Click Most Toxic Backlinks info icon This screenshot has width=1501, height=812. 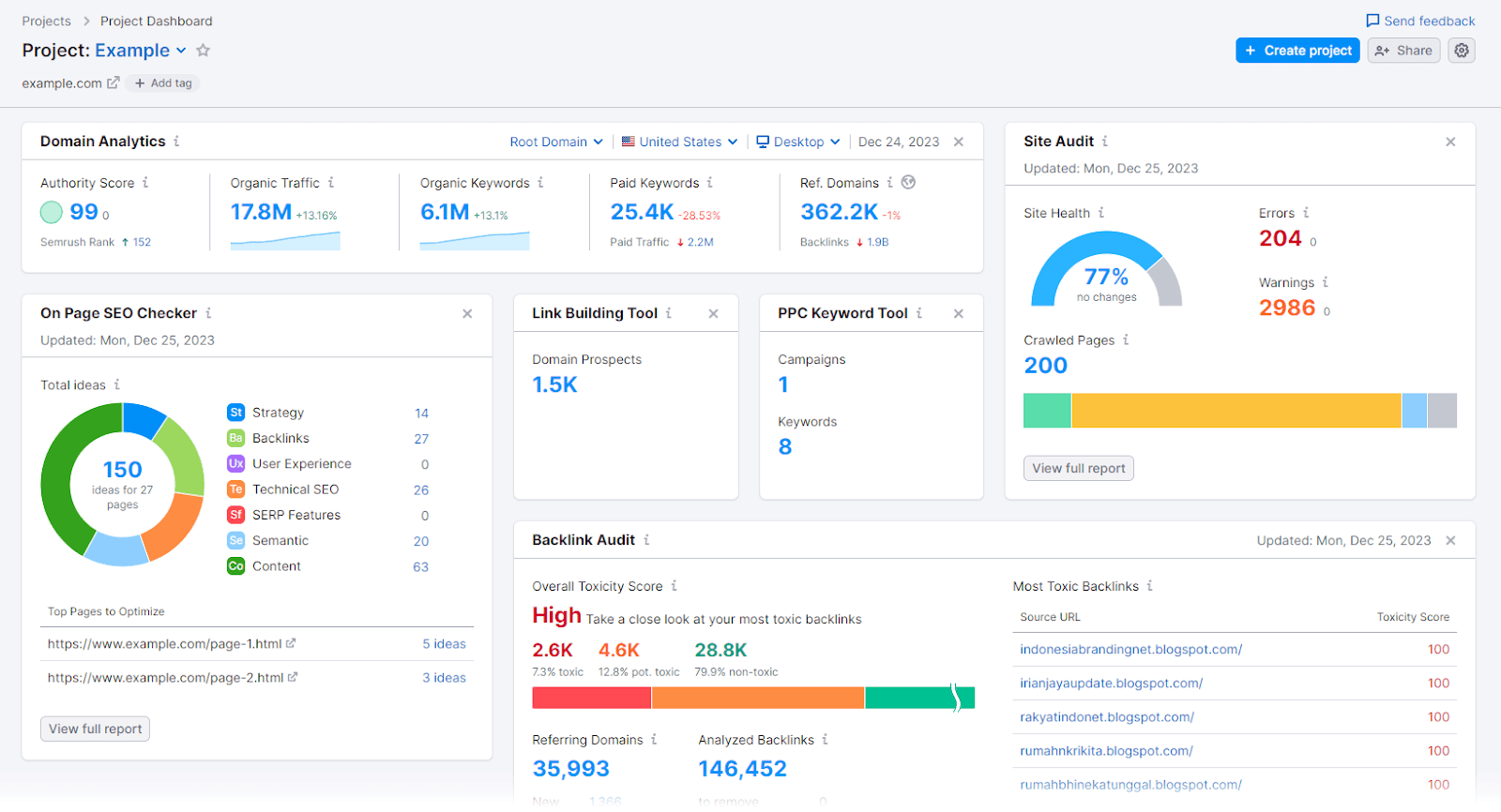pos(1149,586)
